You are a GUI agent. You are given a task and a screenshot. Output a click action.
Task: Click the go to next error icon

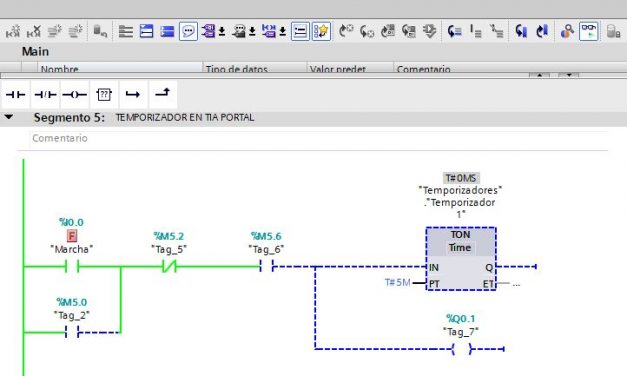coord(367,31)
